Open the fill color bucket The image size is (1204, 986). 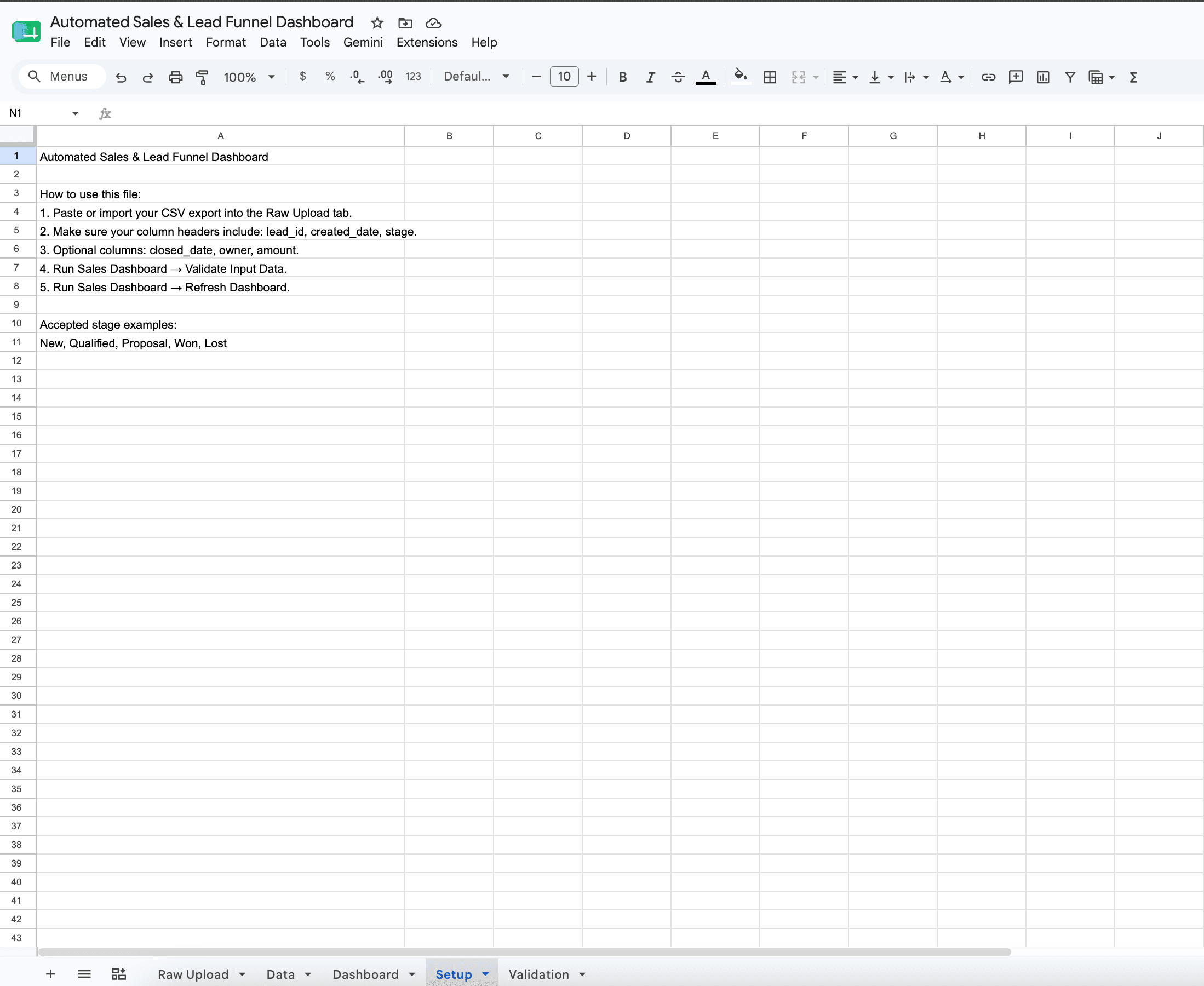click(741, 76)
